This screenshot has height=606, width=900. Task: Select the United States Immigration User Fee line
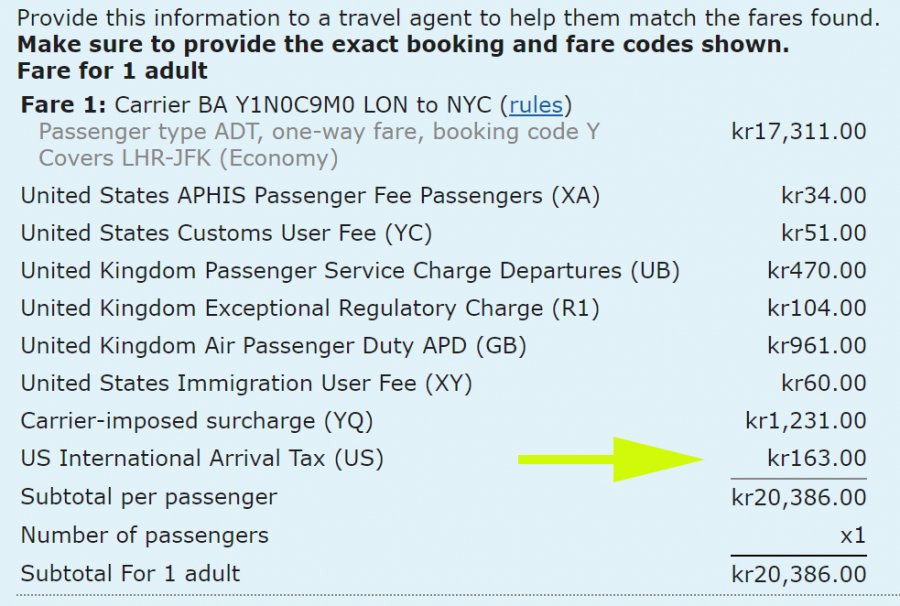pos(246,383)
